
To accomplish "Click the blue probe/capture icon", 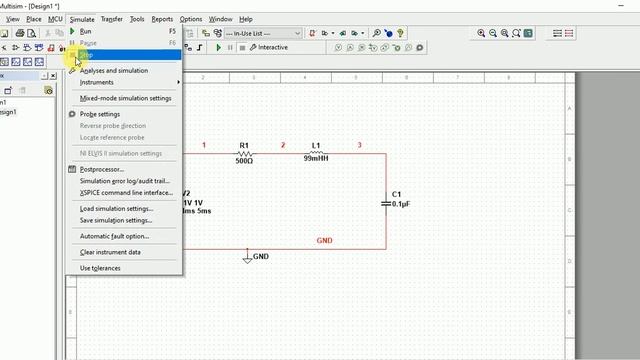I will coord(389,33).
